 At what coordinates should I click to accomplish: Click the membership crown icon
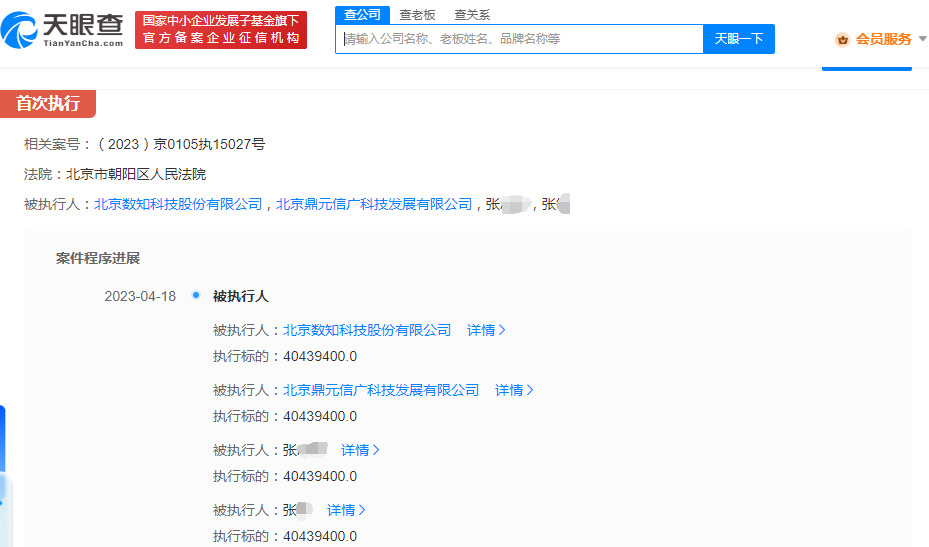pos(842,40)
